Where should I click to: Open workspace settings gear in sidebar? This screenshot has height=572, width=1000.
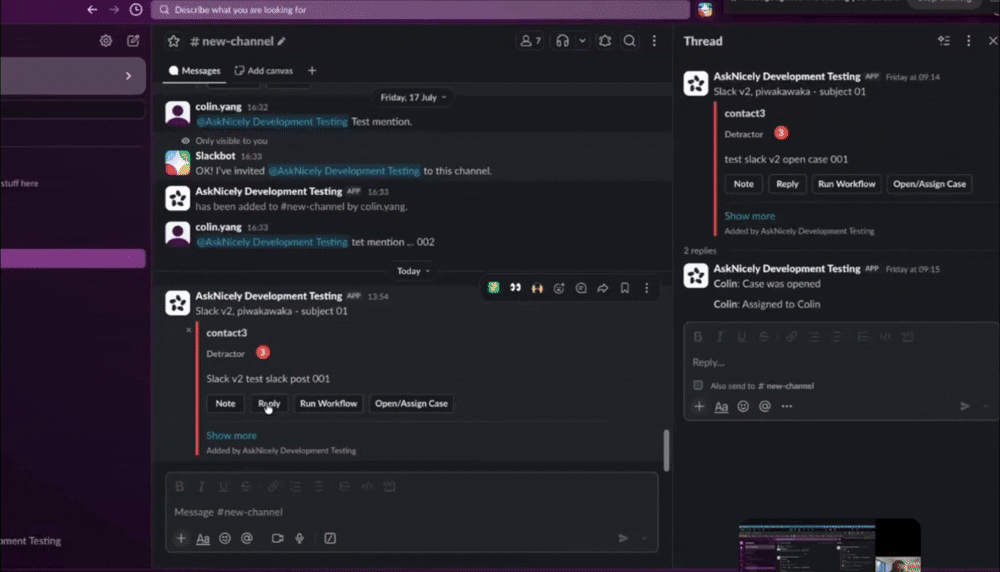point(106,41)
